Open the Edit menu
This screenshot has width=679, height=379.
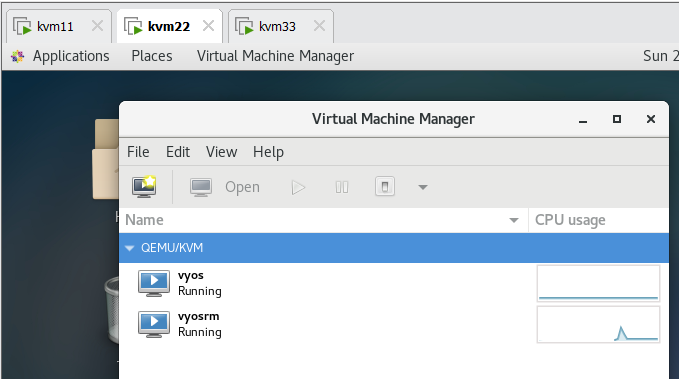point(178,152)
